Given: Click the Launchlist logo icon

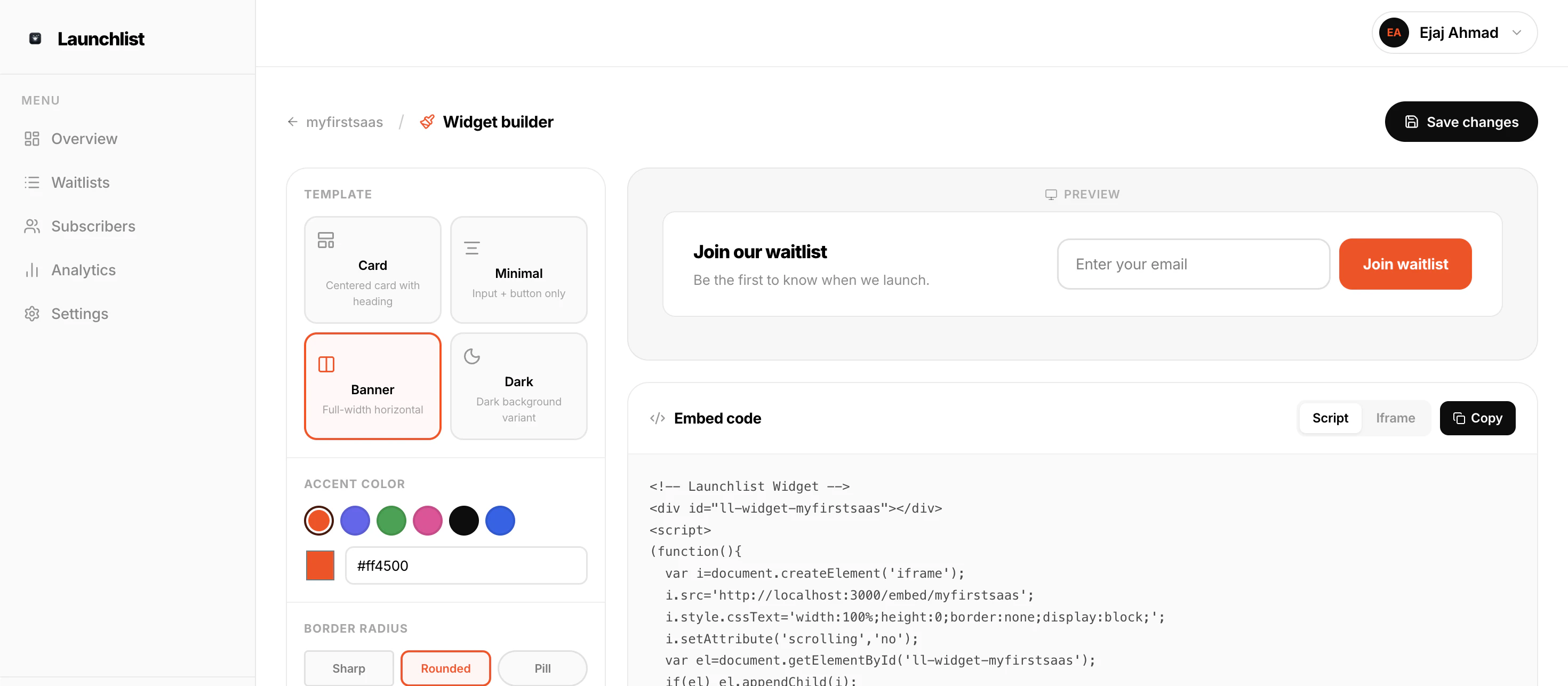Looking at the screenshot, I should click(35, 38).
